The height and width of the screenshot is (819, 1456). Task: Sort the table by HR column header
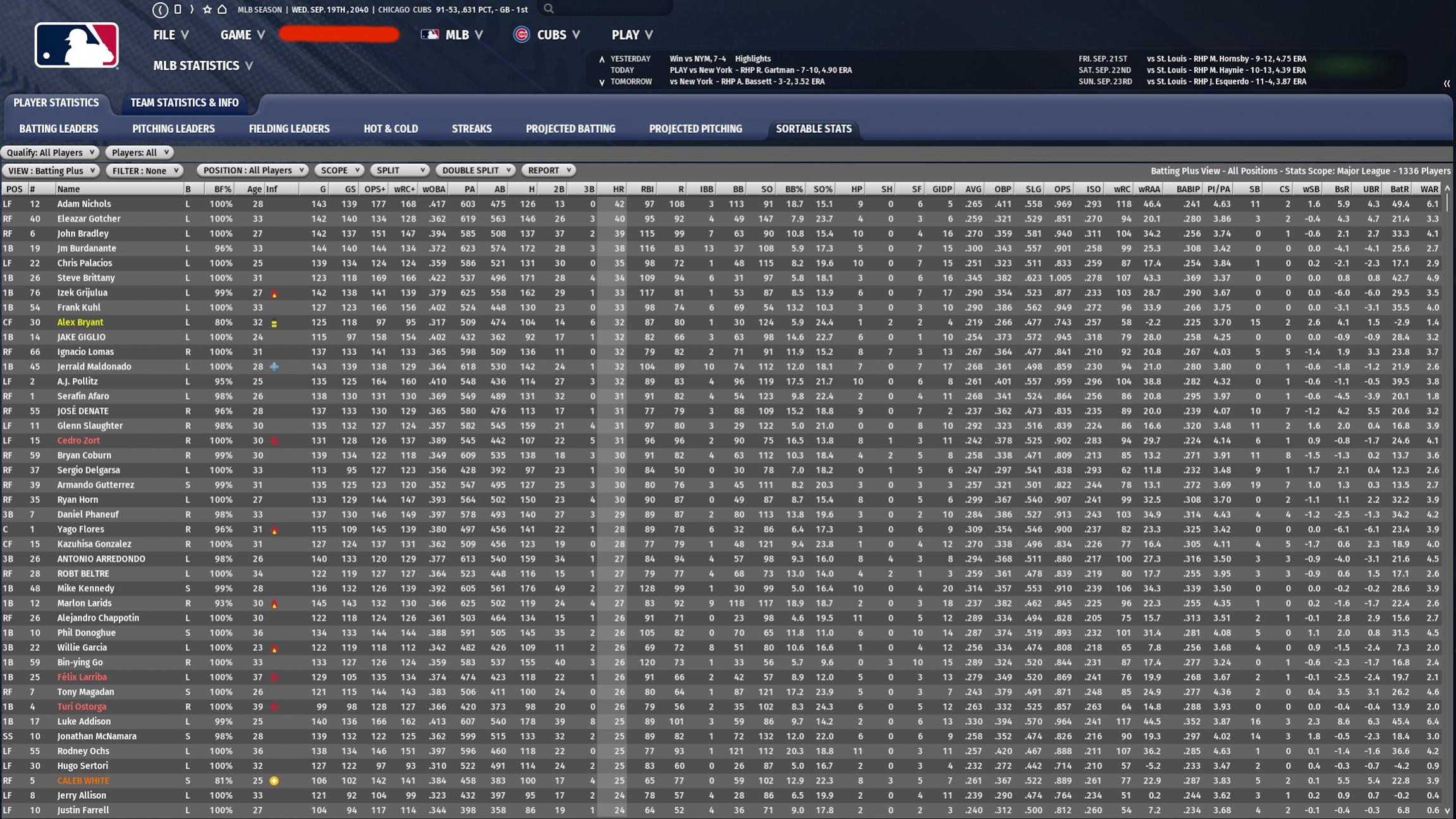click(618, 189)
